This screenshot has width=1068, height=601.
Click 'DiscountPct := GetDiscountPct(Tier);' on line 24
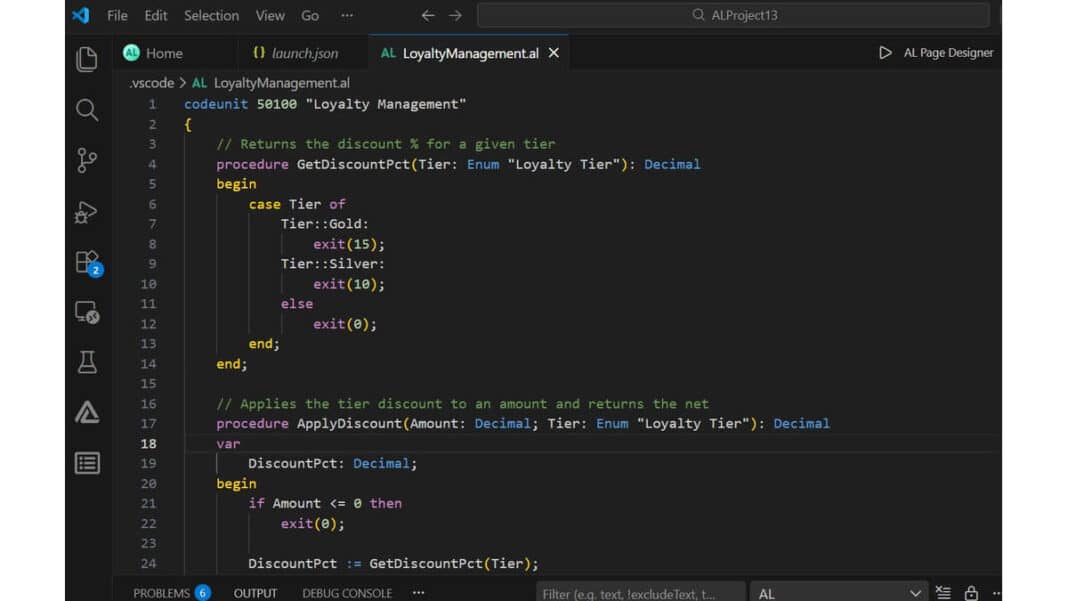pyautogui.click(x=393, y=564)
